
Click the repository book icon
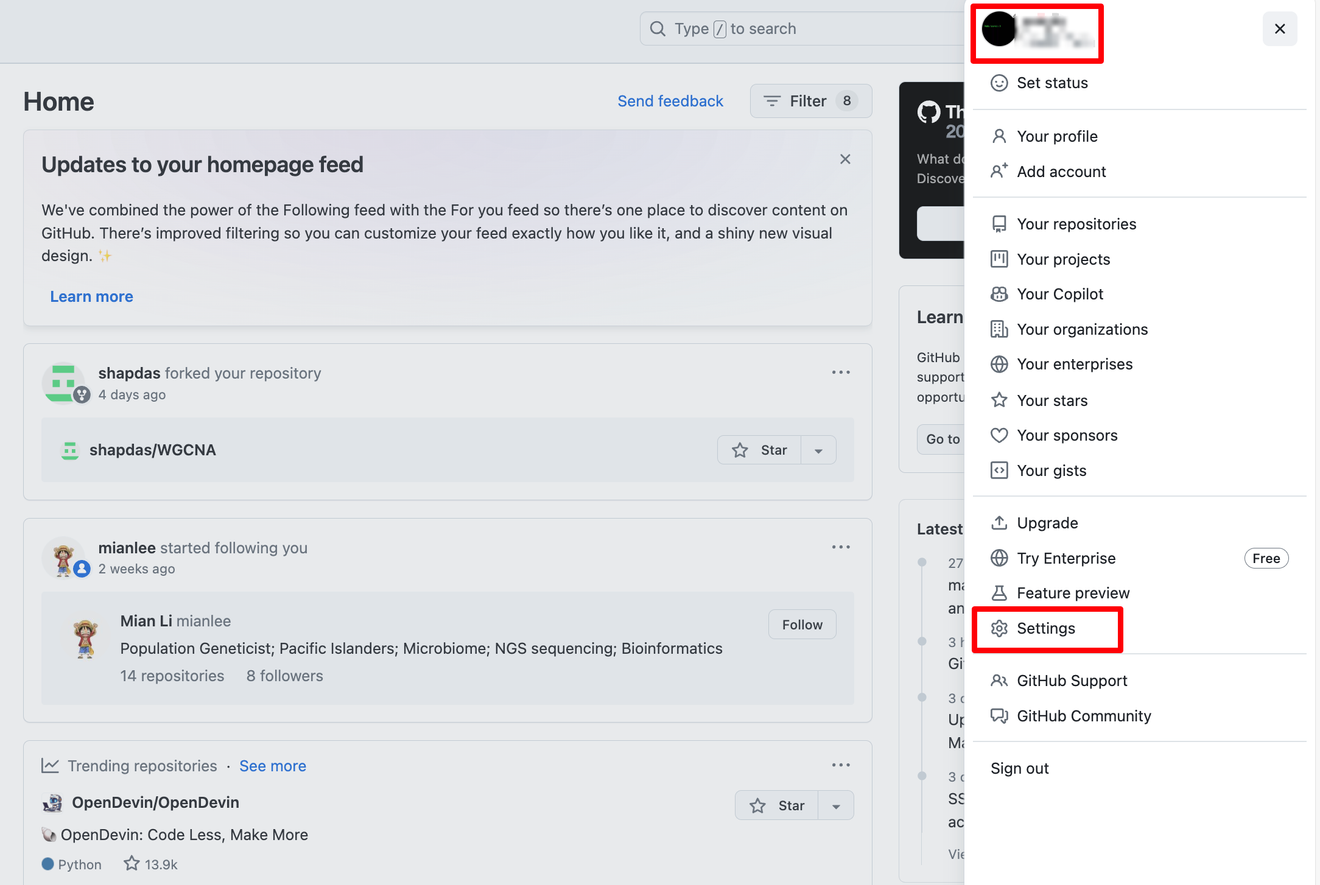pos(999,224)
